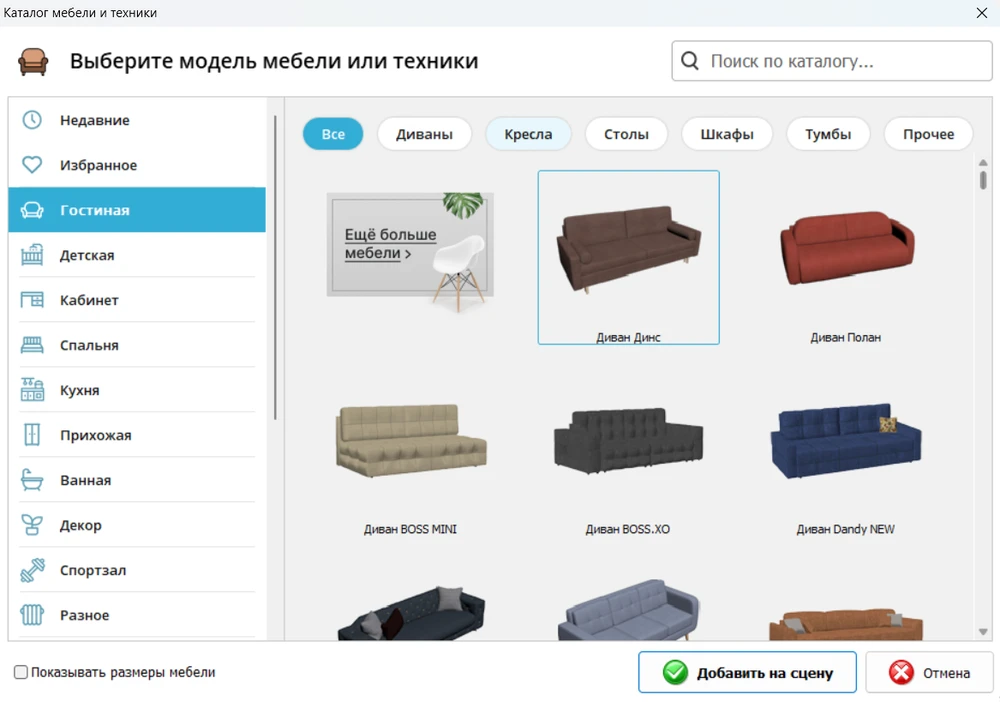The width and height of the screenshot is (1000, 702).
Task: Open the Недавние category with clock icon
Action: coord(31,119)
